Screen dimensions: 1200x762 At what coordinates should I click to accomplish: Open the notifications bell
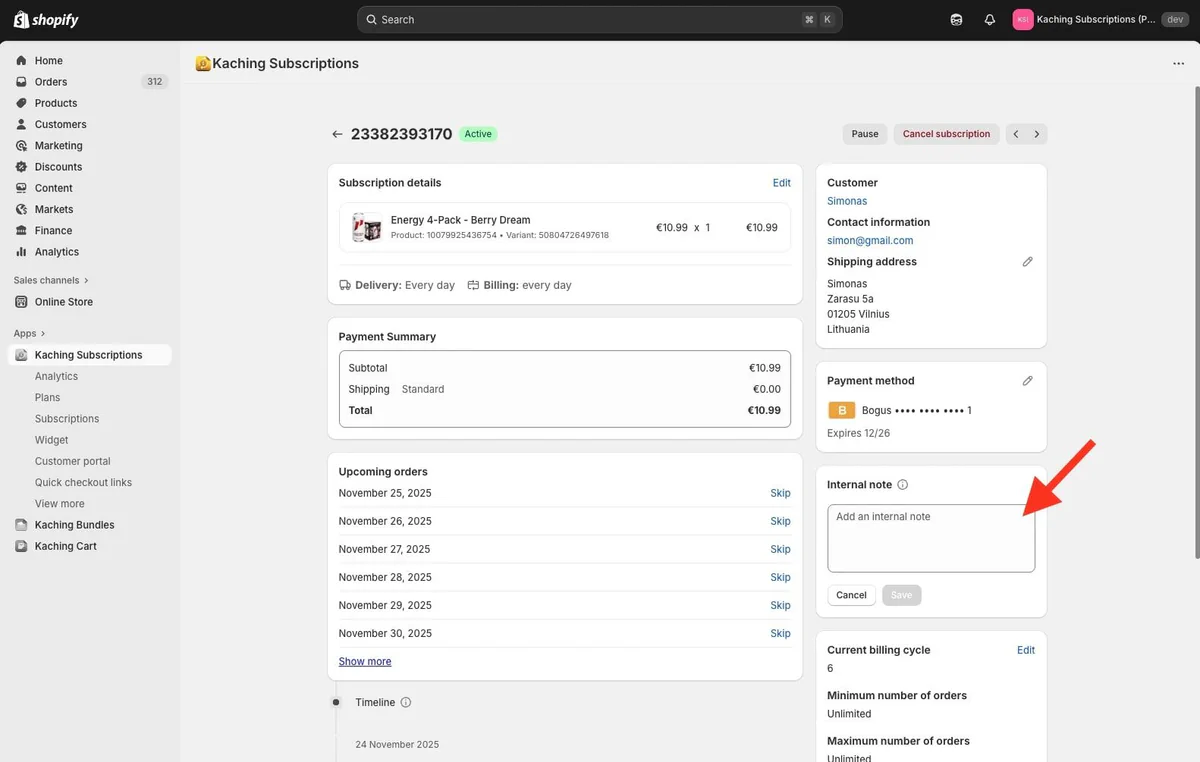click(x=990, y=20)
